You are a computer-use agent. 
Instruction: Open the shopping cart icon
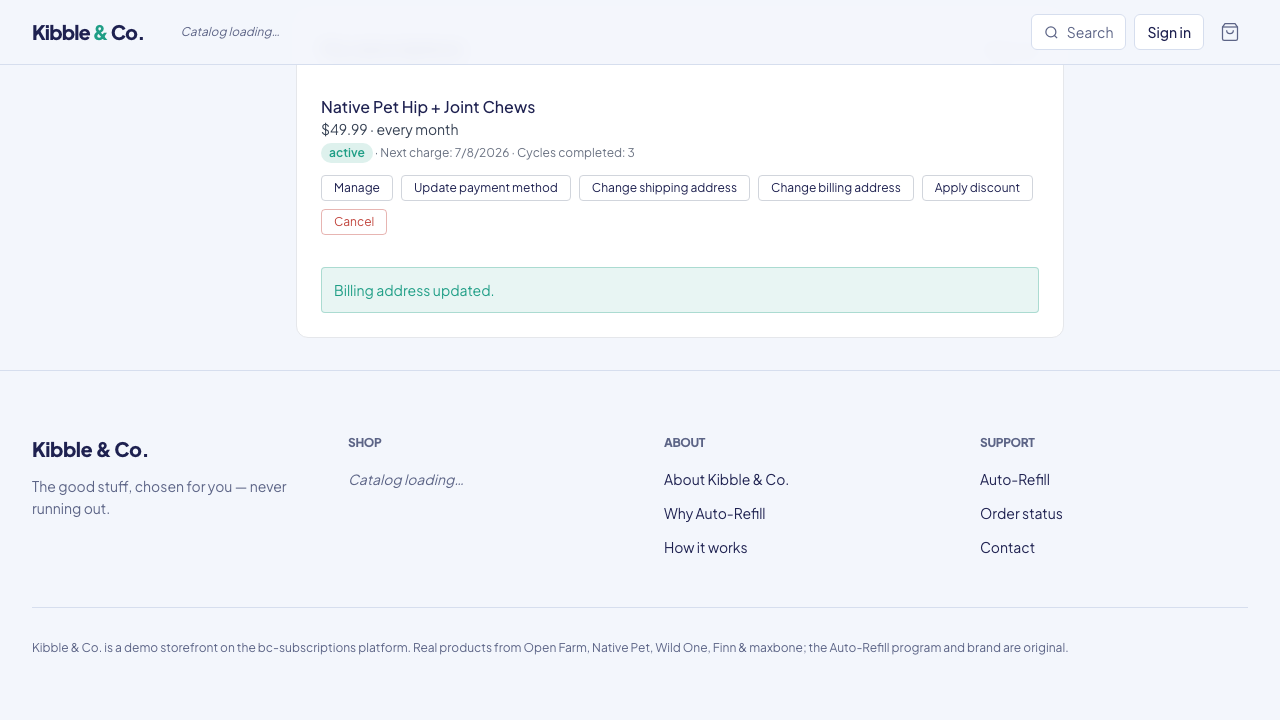pos(1230,32)
